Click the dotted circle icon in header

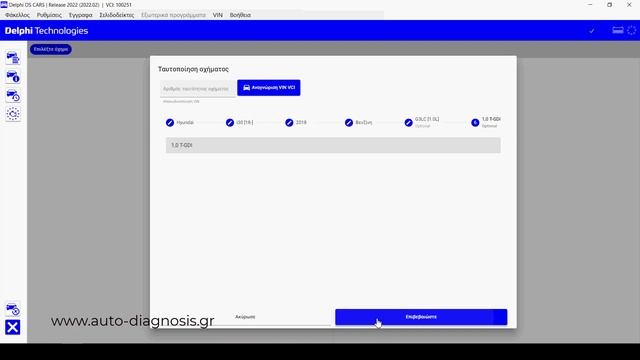coord(631,31)
